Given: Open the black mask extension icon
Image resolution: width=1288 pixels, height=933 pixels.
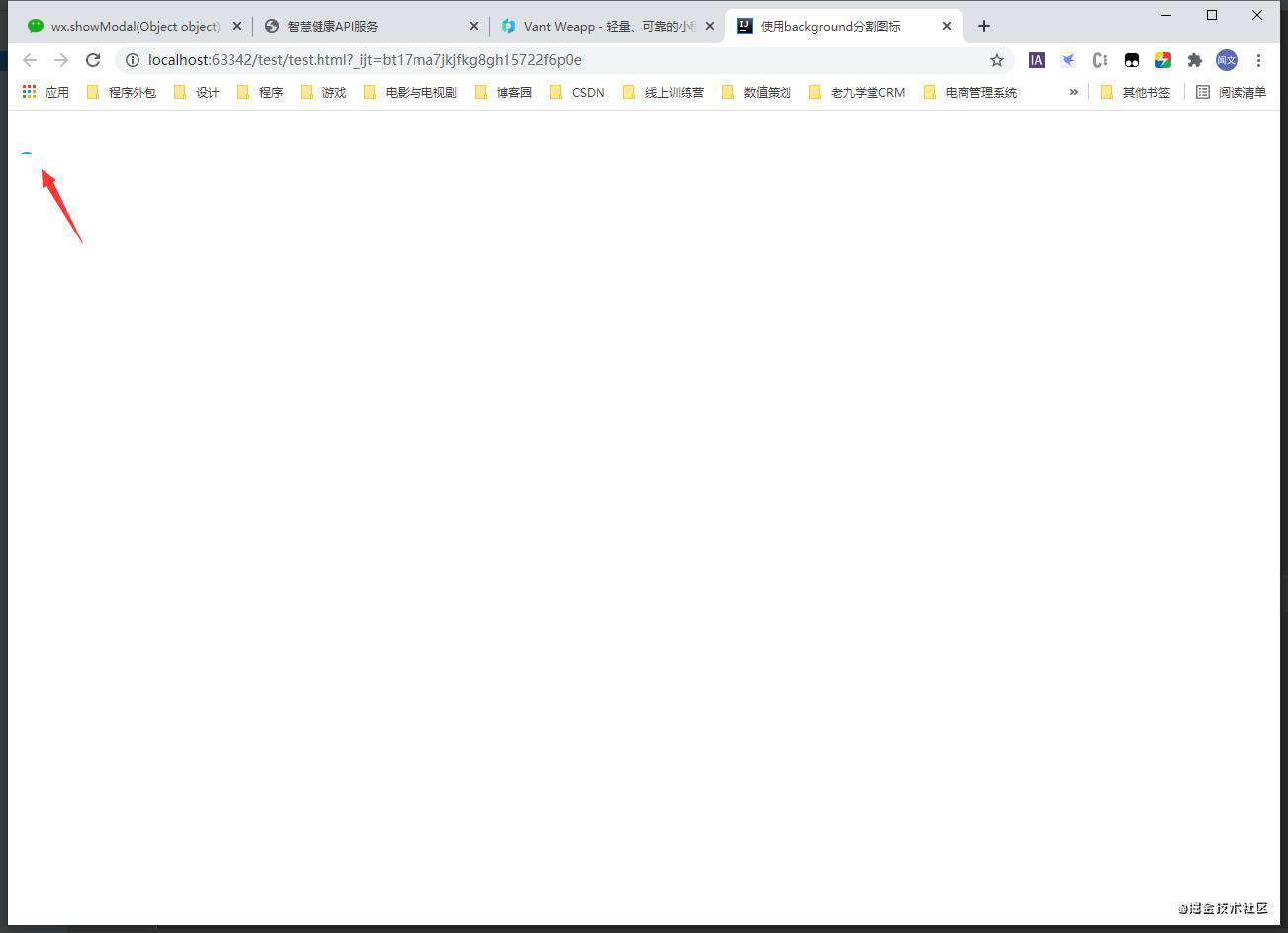Looking at the screenshot, I should (1132, 60).
